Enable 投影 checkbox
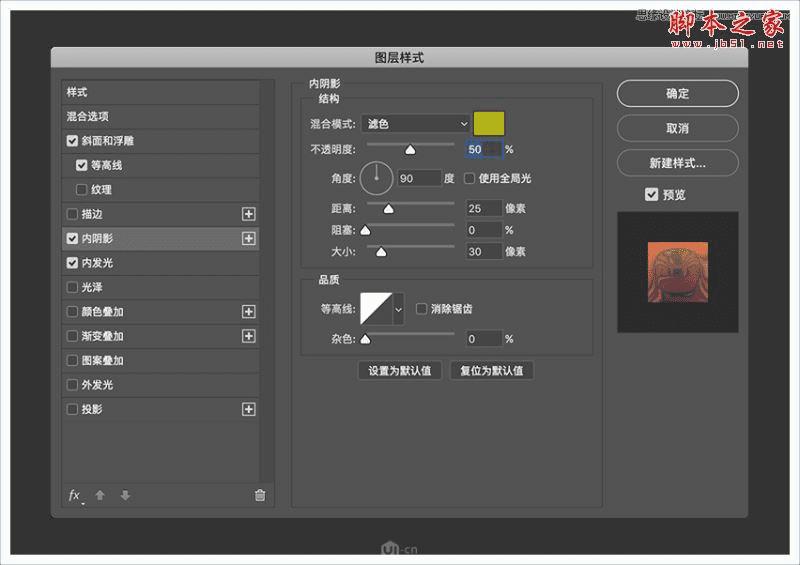 [72, 409]
